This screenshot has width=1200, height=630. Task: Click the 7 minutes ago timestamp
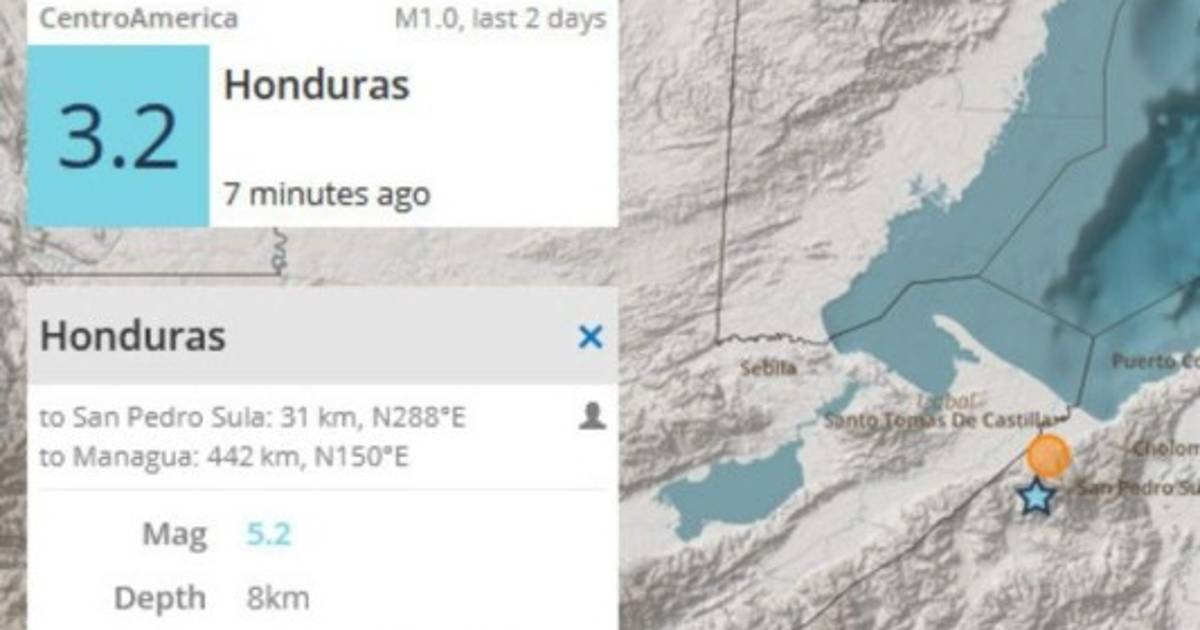coord(327,193)
